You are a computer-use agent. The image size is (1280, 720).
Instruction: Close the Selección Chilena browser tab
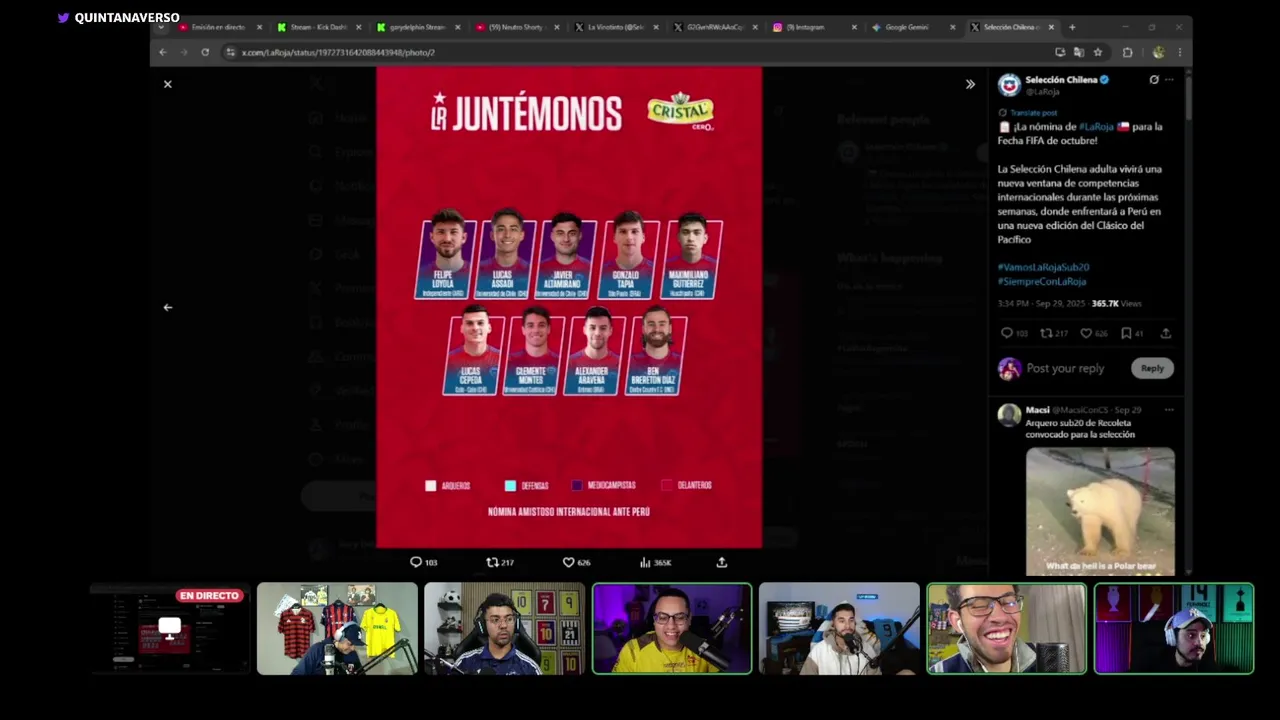(x=1051, y=27)
